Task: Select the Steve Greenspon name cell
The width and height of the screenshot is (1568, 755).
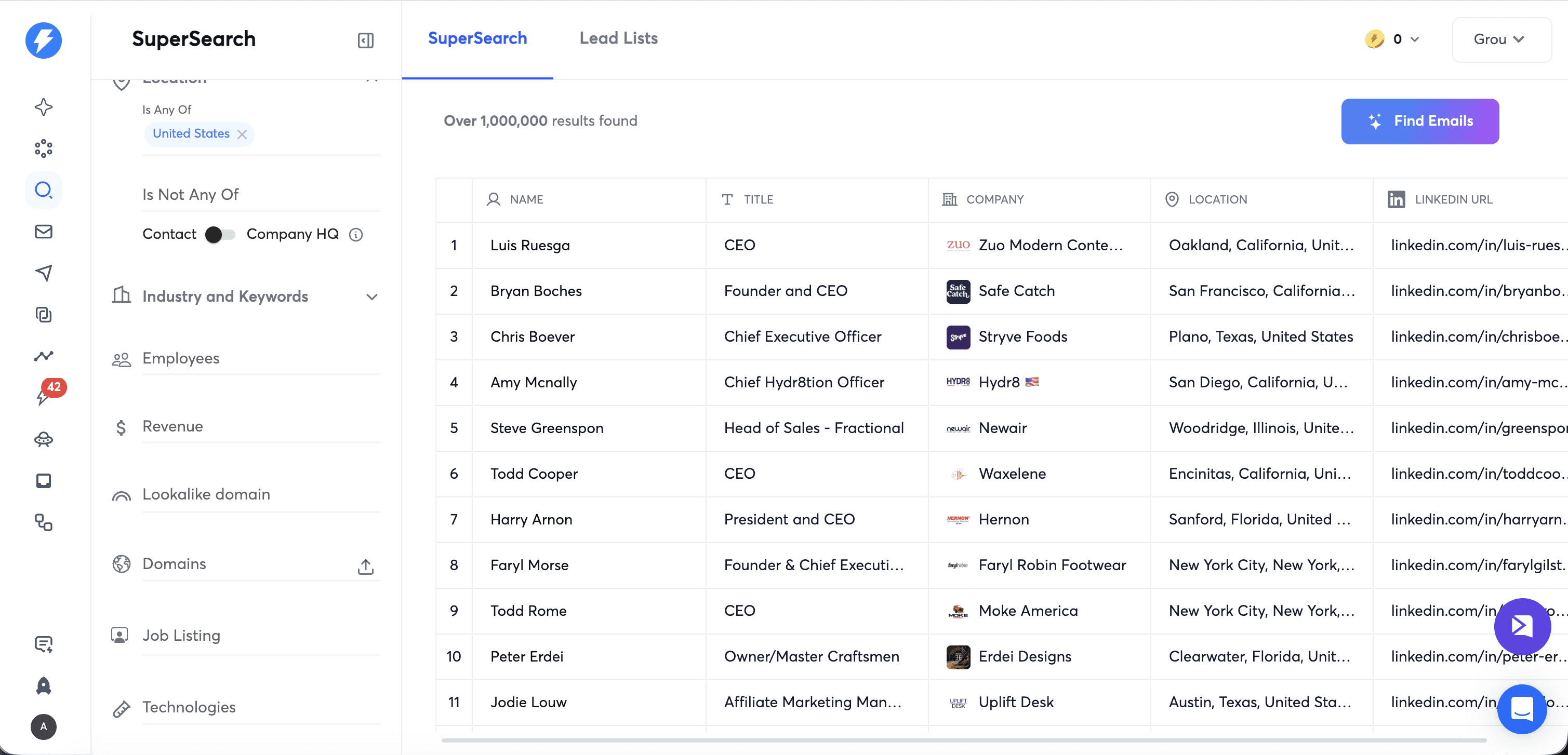Action: coord(589,428)
